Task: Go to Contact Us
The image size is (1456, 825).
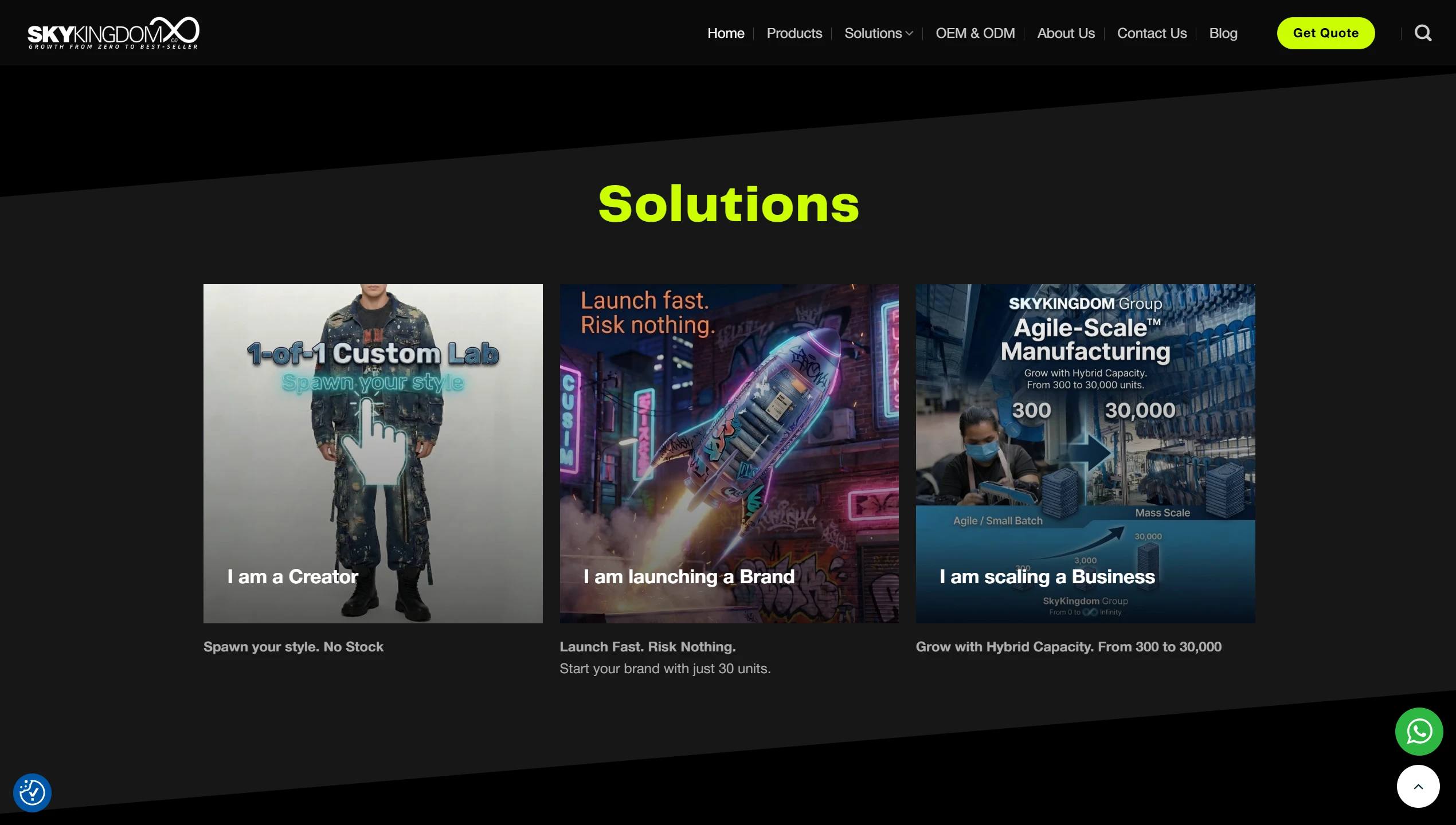Action: tap(1152, 33)
